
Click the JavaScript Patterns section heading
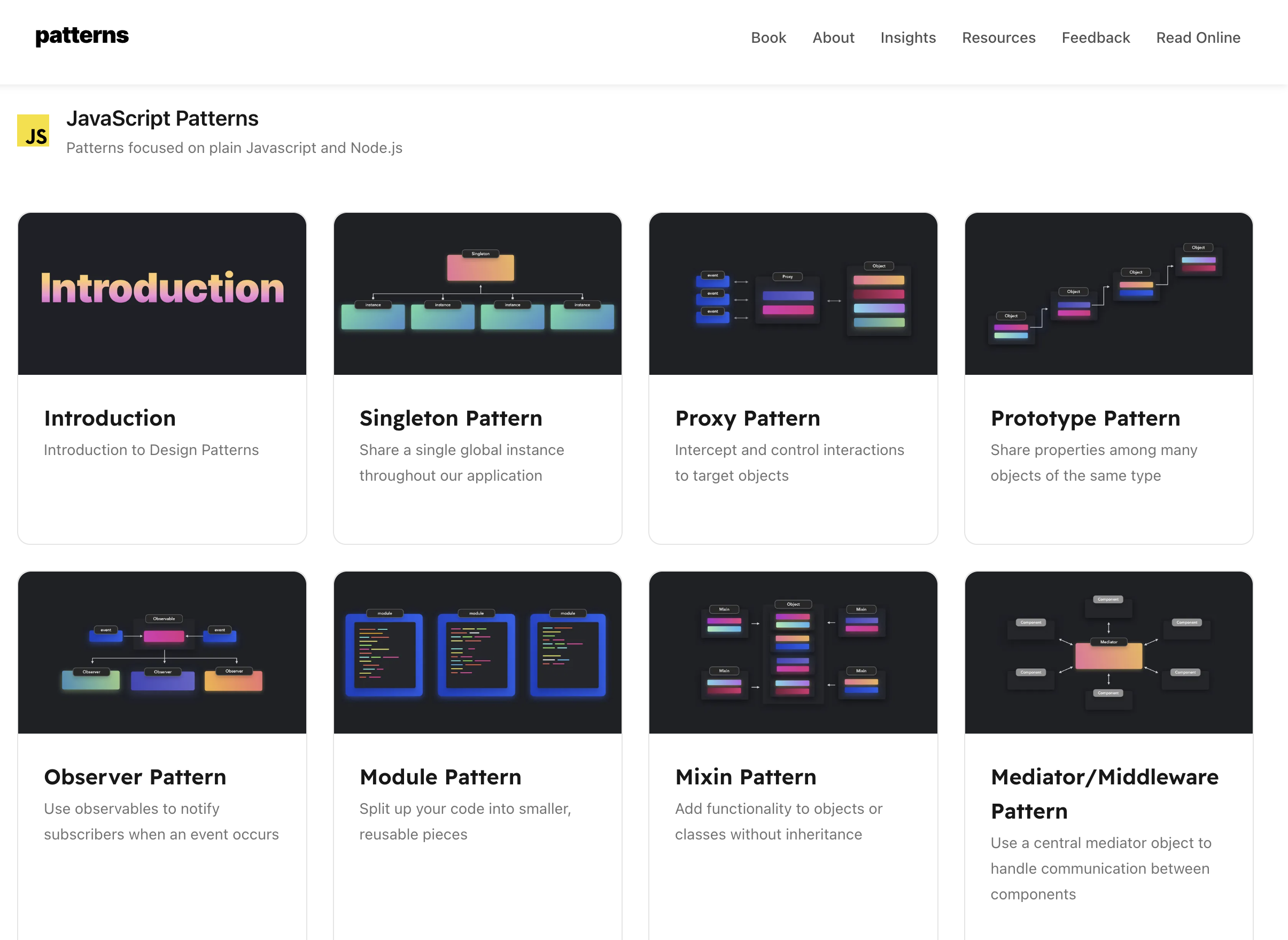click(x=162, y=118)
